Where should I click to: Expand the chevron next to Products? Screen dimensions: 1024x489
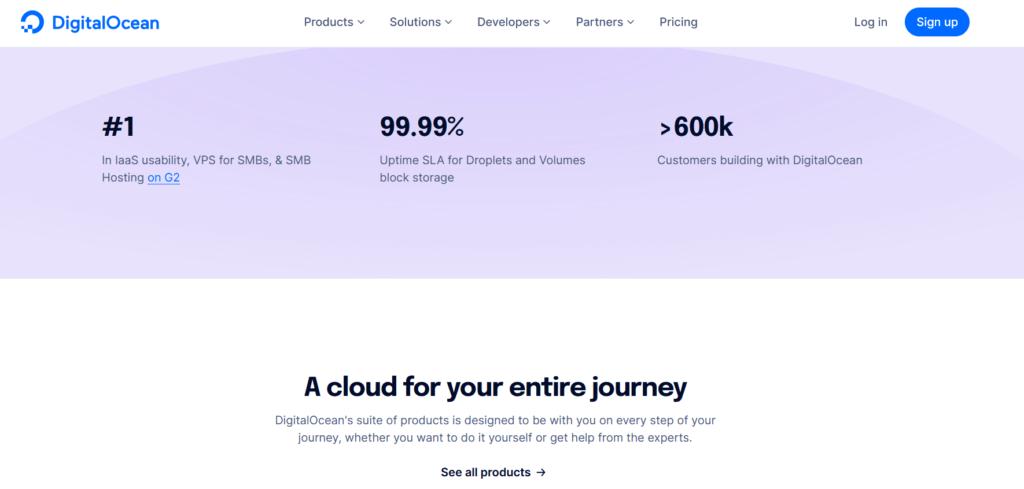(361, 22)
